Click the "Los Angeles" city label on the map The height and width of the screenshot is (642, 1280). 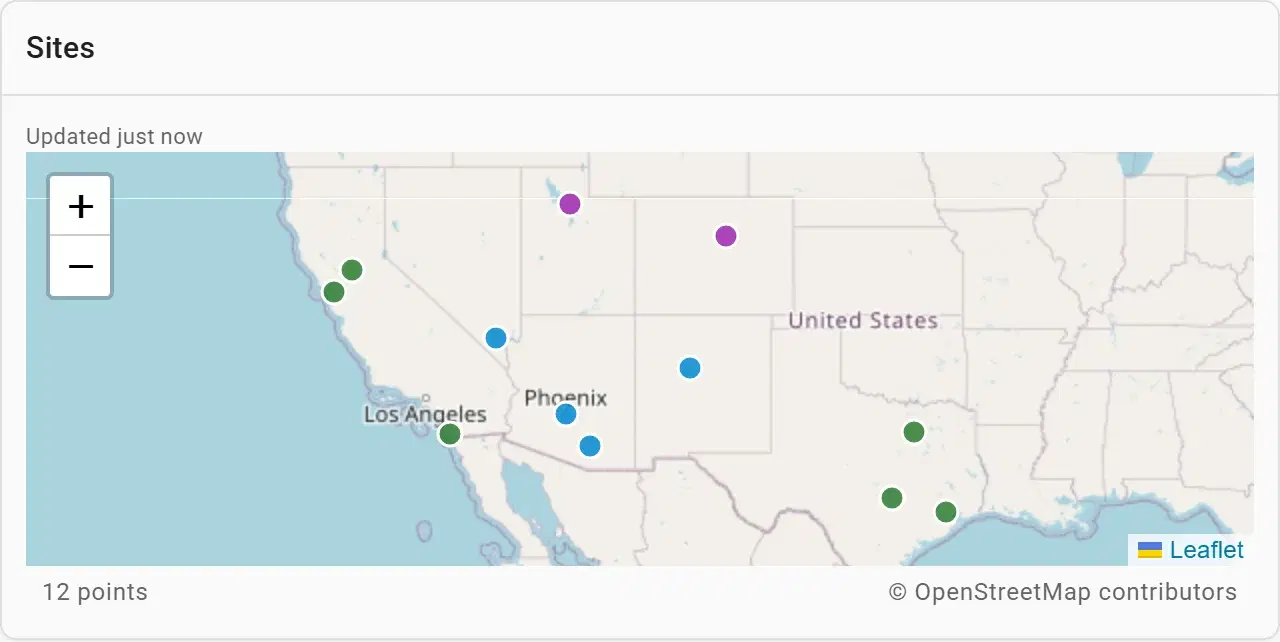coord(425,414)
